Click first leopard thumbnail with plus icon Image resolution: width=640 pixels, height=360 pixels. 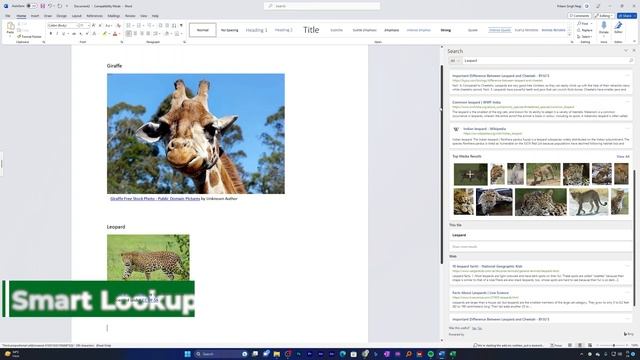(x=470, y=174)
